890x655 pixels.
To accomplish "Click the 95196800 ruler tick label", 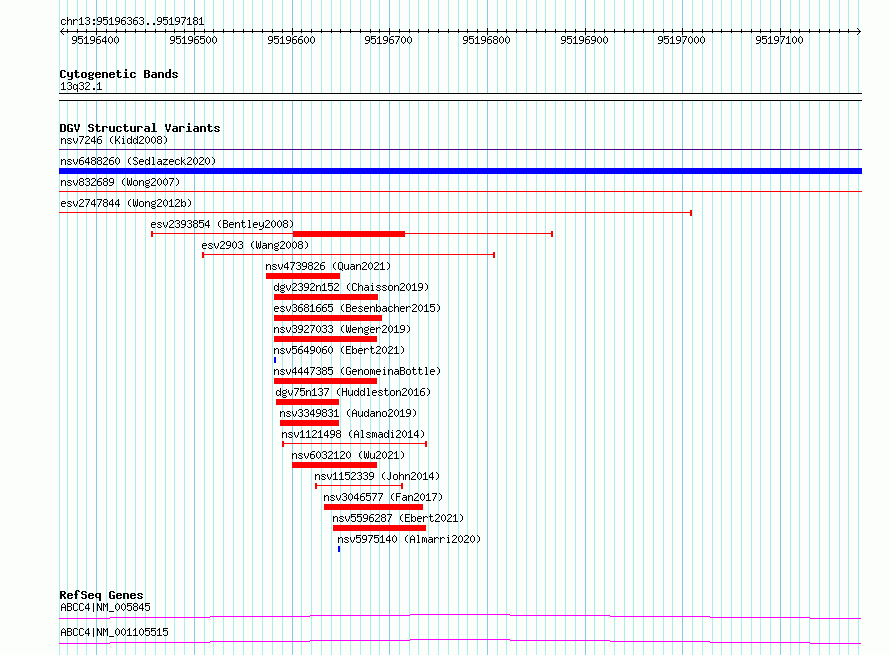I will click(x=486, y=40).
